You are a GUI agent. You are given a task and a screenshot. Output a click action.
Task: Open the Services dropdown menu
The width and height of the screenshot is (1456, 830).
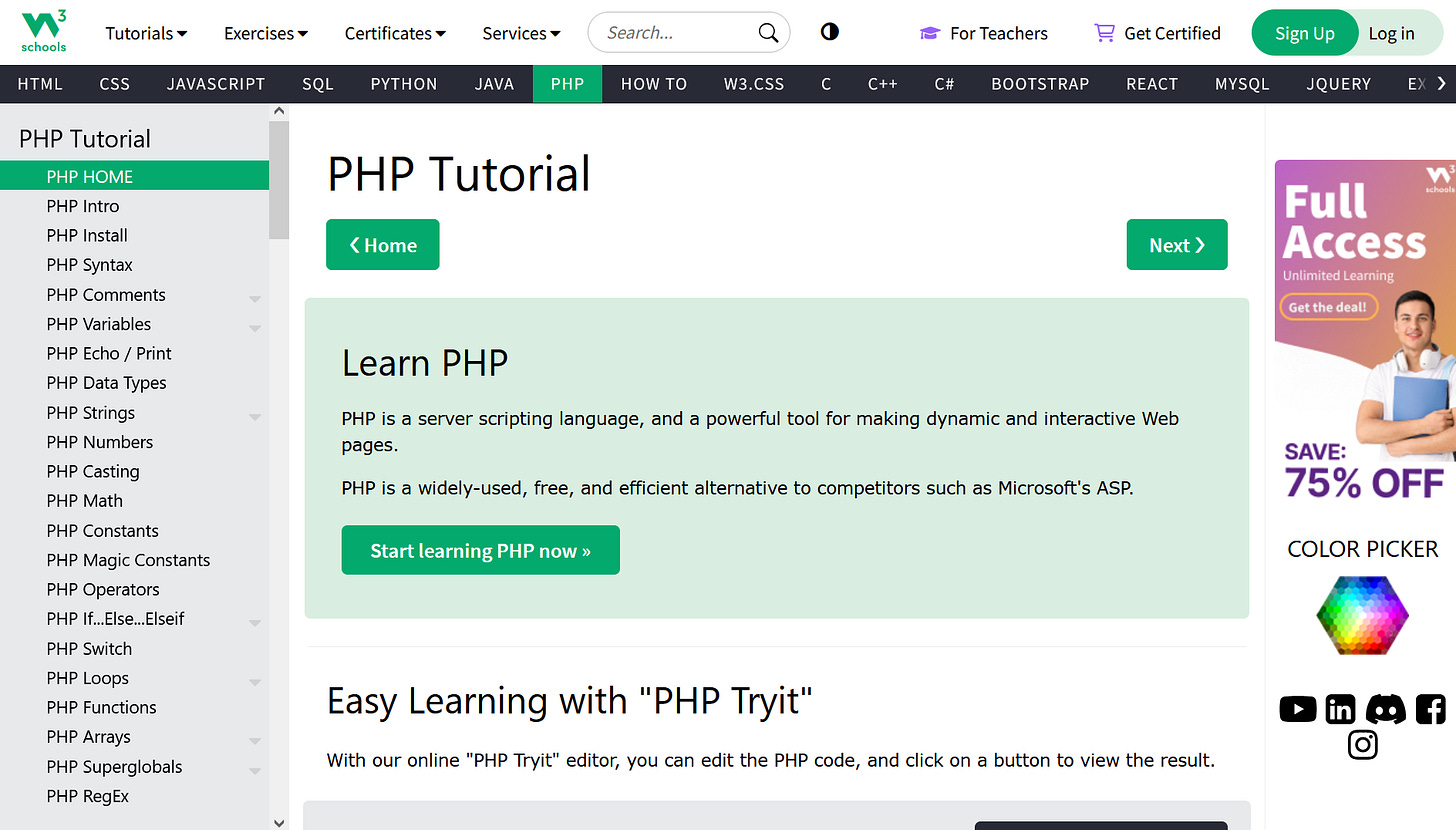521,33
